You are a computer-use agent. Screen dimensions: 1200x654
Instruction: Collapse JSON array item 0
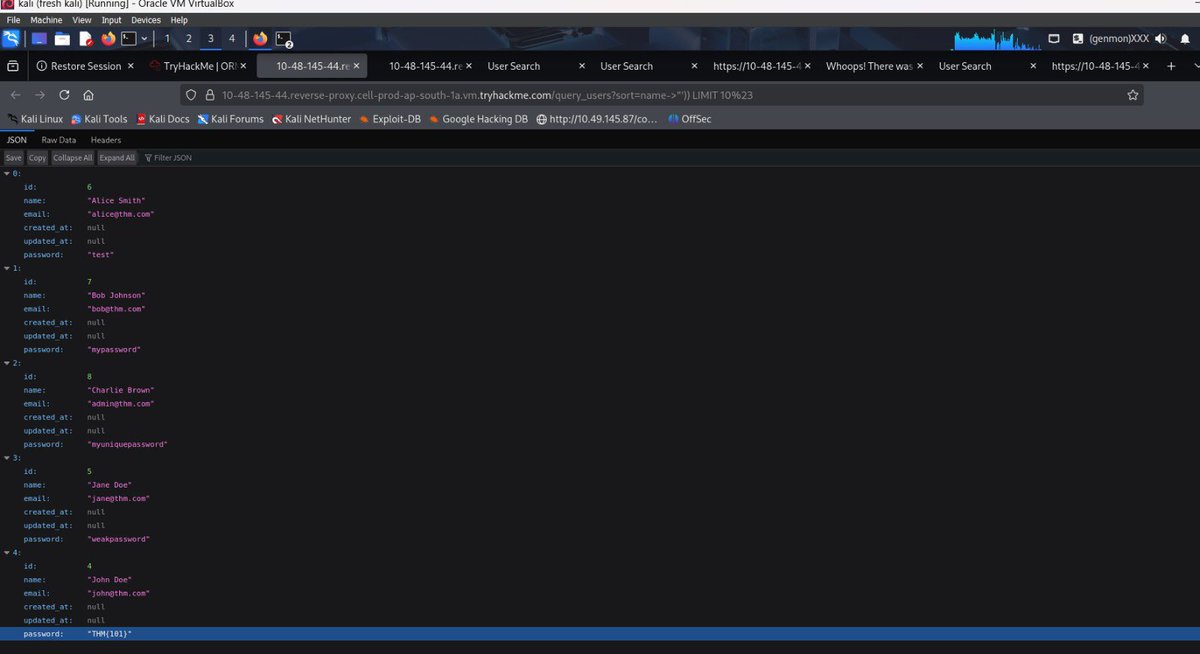(x=7, y=173)
